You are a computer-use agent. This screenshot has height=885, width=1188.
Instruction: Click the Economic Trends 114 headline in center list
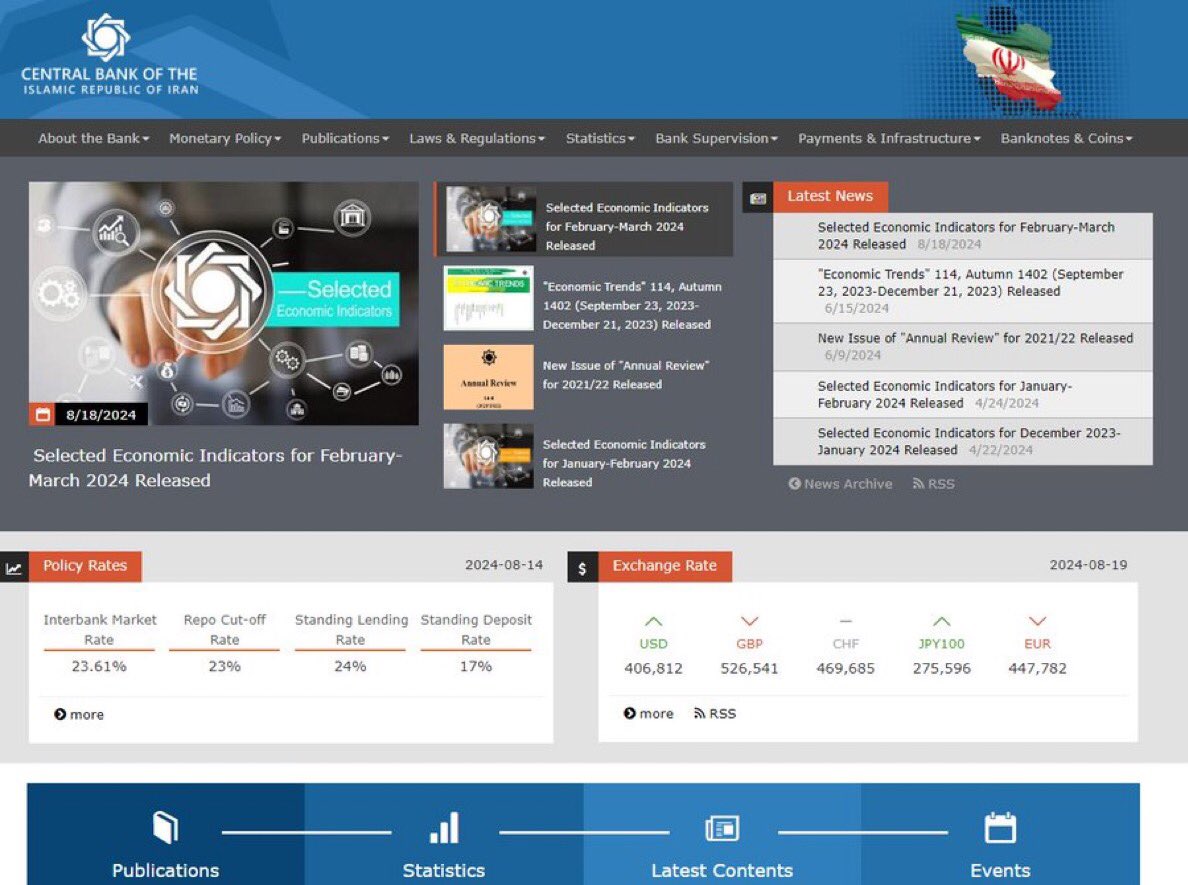coord(632,305)
